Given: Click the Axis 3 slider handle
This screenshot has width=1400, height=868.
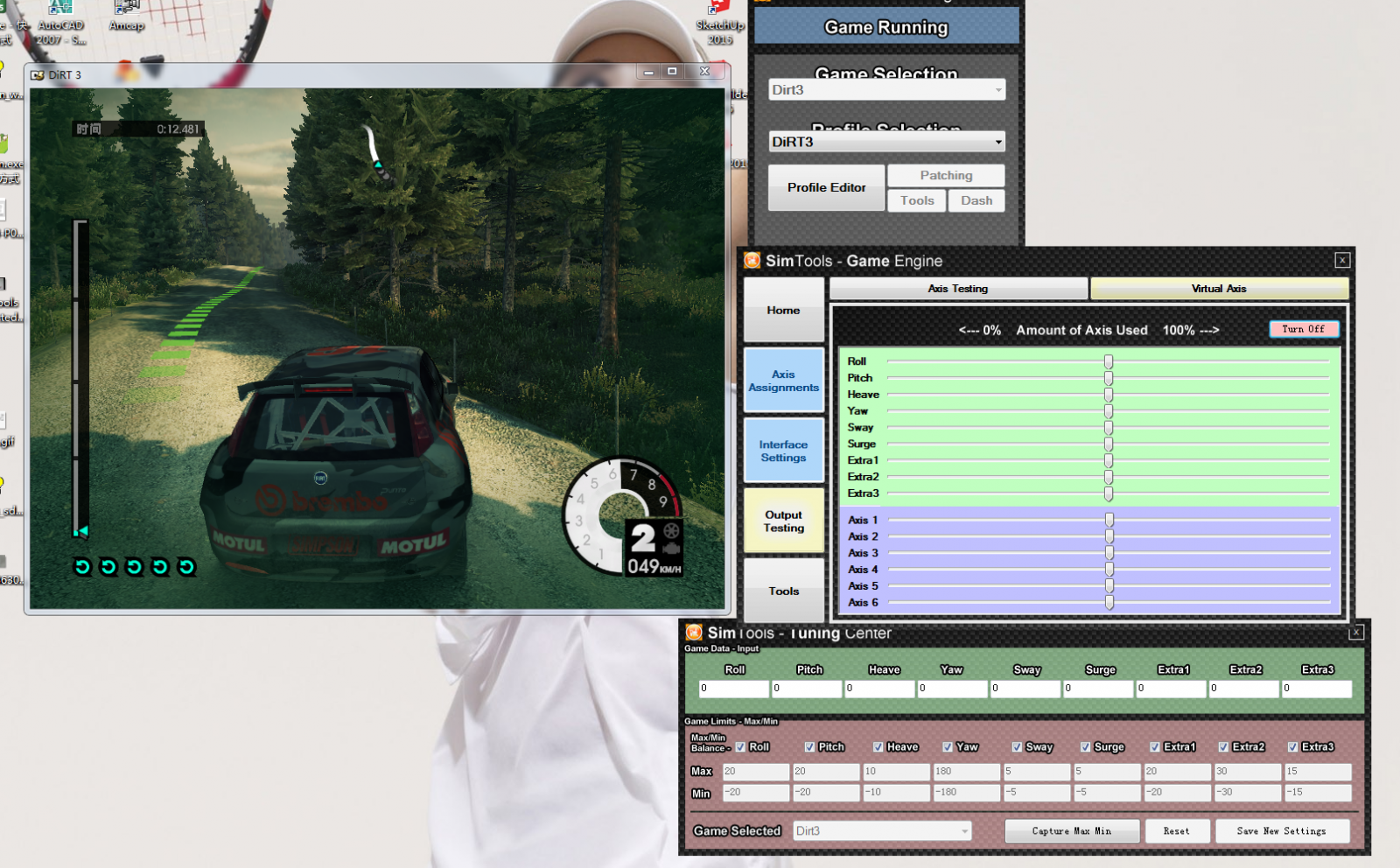Looking at the screenshot, I should coord(1109,553).
